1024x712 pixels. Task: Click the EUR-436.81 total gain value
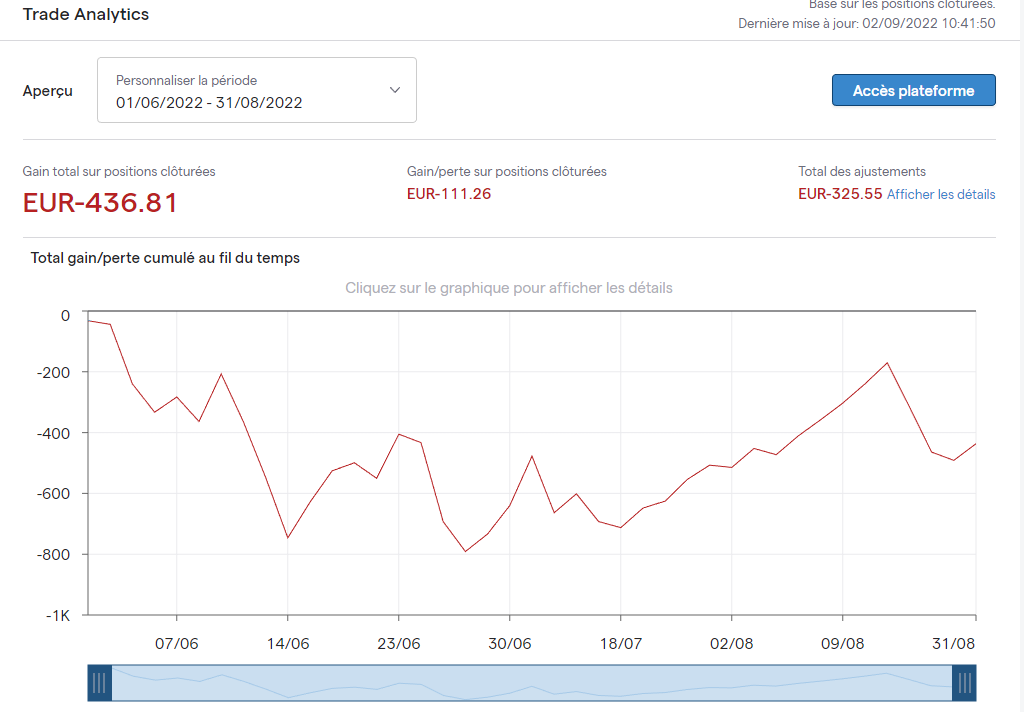point(100,203)
